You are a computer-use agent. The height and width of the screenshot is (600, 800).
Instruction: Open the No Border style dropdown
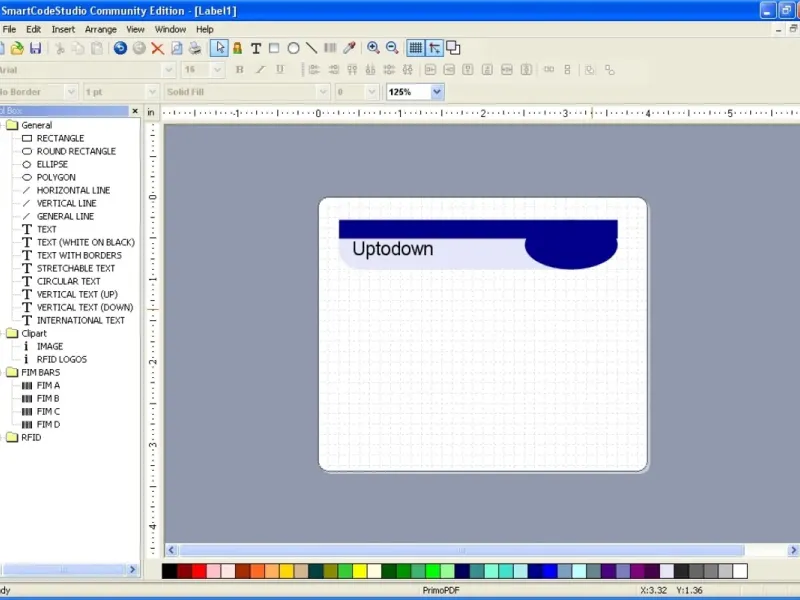(71, 92)
